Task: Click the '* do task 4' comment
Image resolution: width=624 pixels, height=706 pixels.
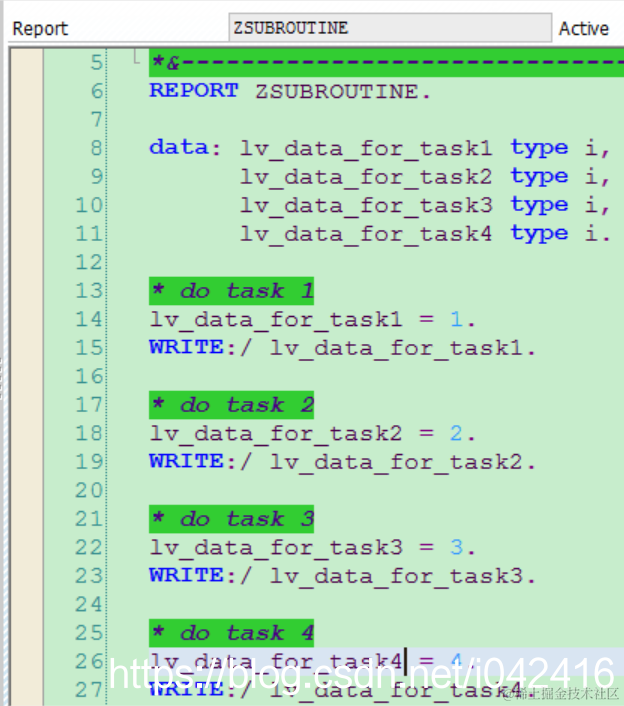Action: tap(231, 633)
